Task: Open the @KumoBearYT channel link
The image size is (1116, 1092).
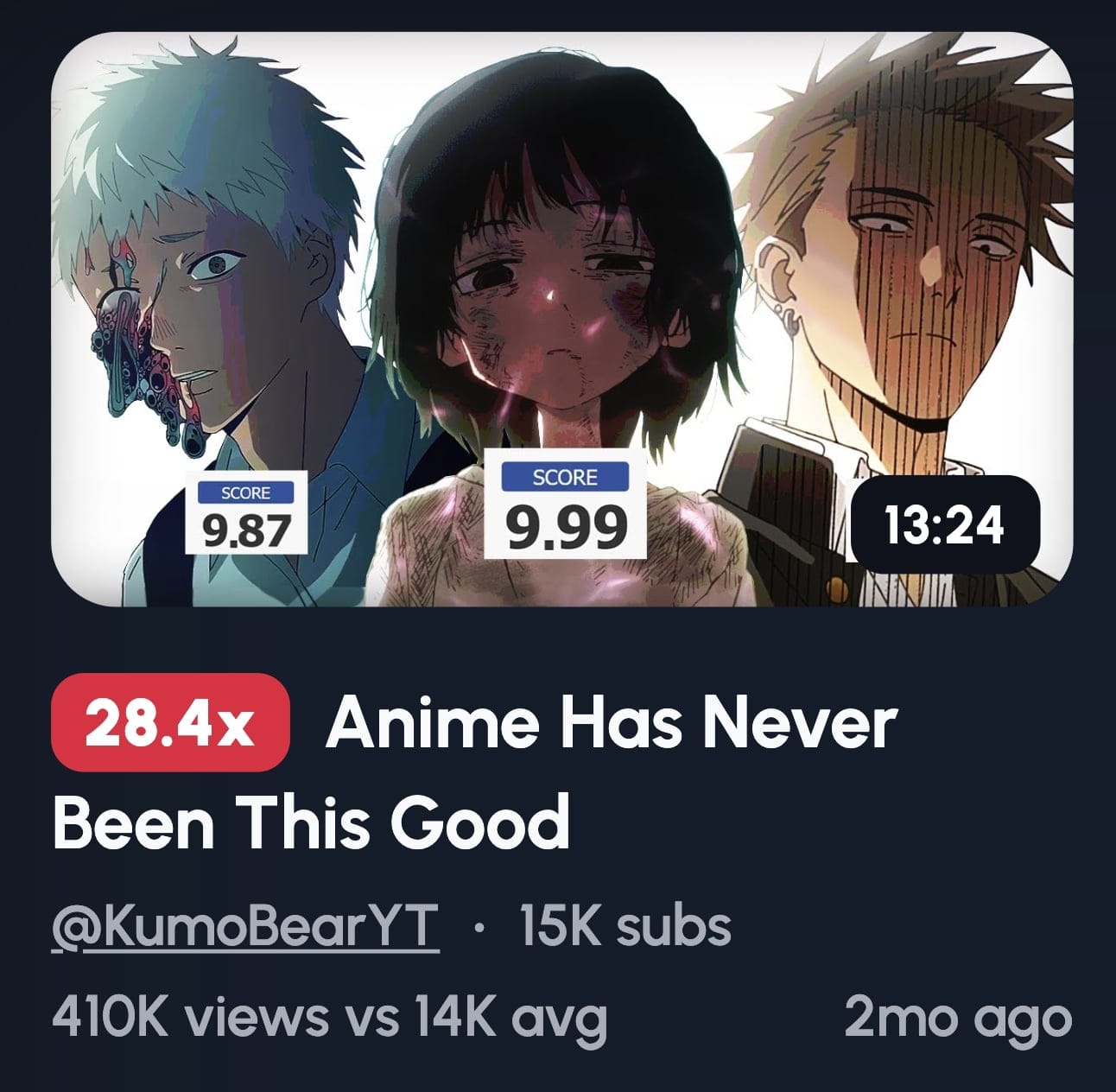Action: click(246, 927)
